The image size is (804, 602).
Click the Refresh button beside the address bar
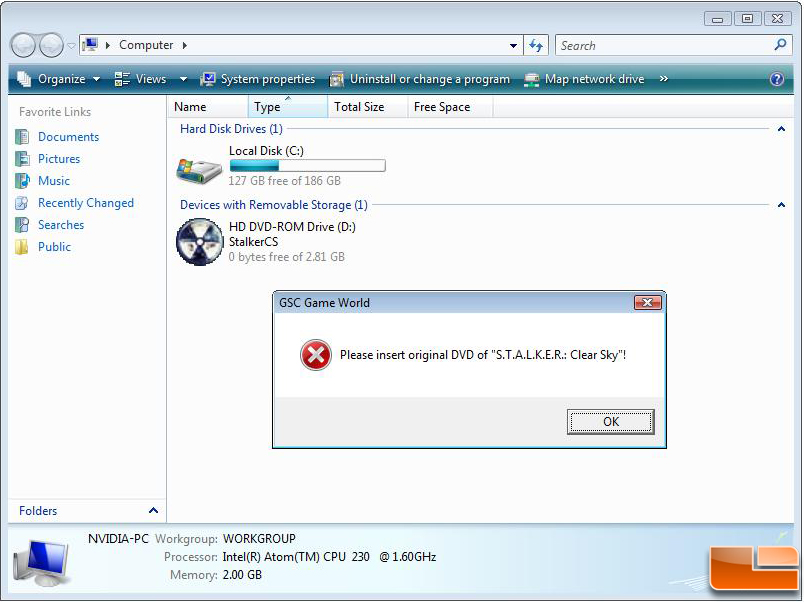[x=537, y=45]
